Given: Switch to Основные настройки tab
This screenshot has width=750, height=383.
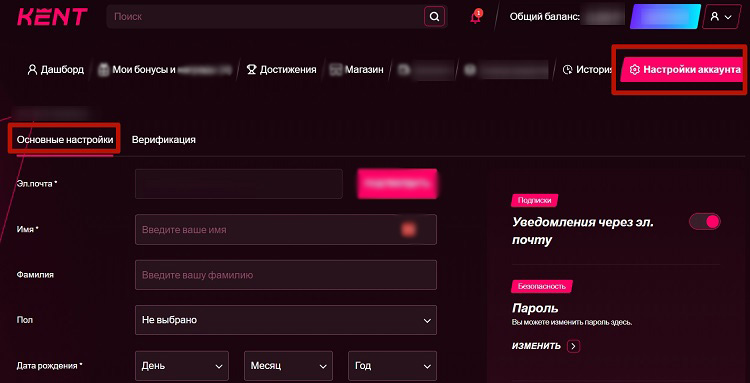Looking at the screenshot, I should [65, 140].
